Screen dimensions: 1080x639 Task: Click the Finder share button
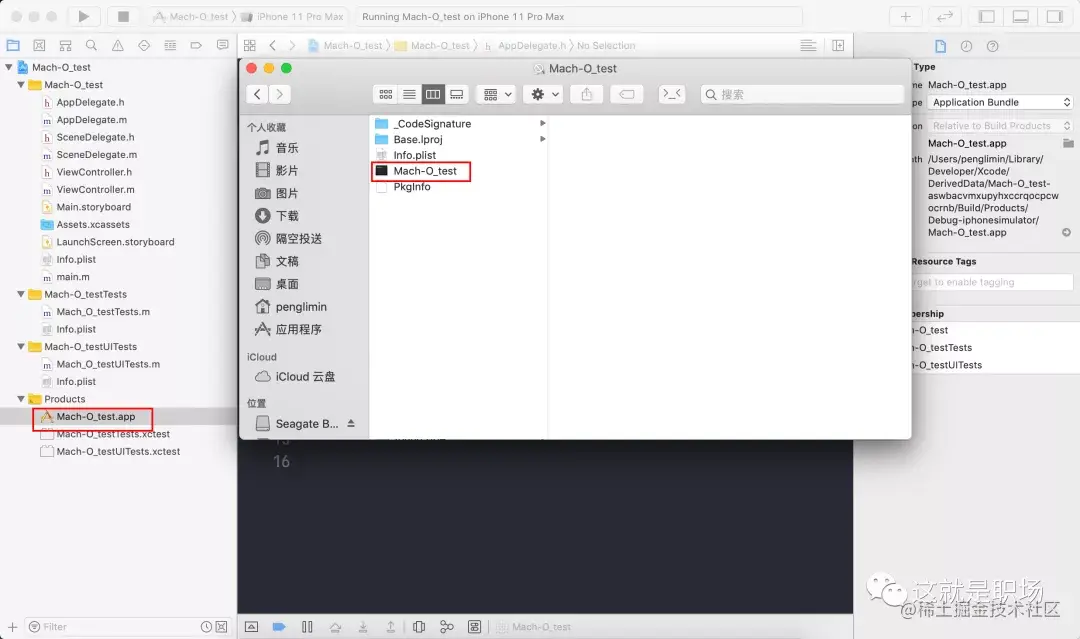[x=587, y=94]
